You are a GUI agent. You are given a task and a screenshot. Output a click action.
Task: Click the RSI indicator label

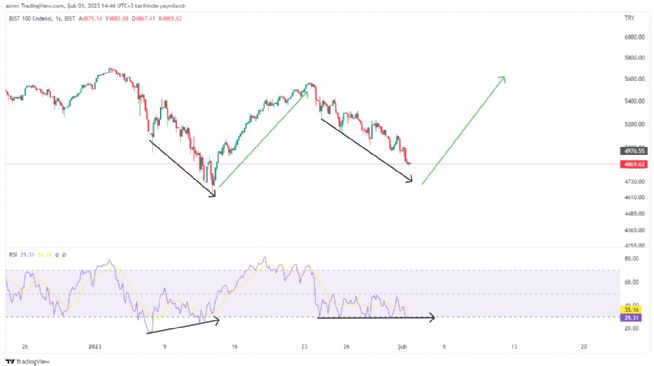pyautogui.click(x=13, y=254)
